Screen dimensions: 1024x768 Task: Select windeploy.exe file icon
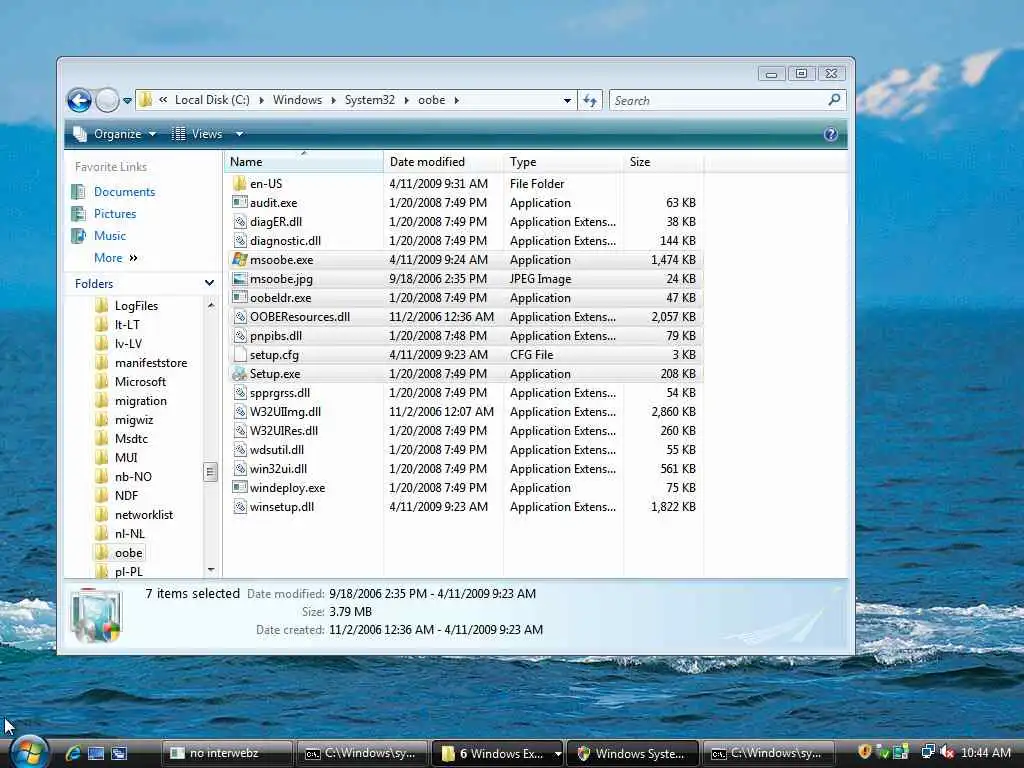point(240,487)
